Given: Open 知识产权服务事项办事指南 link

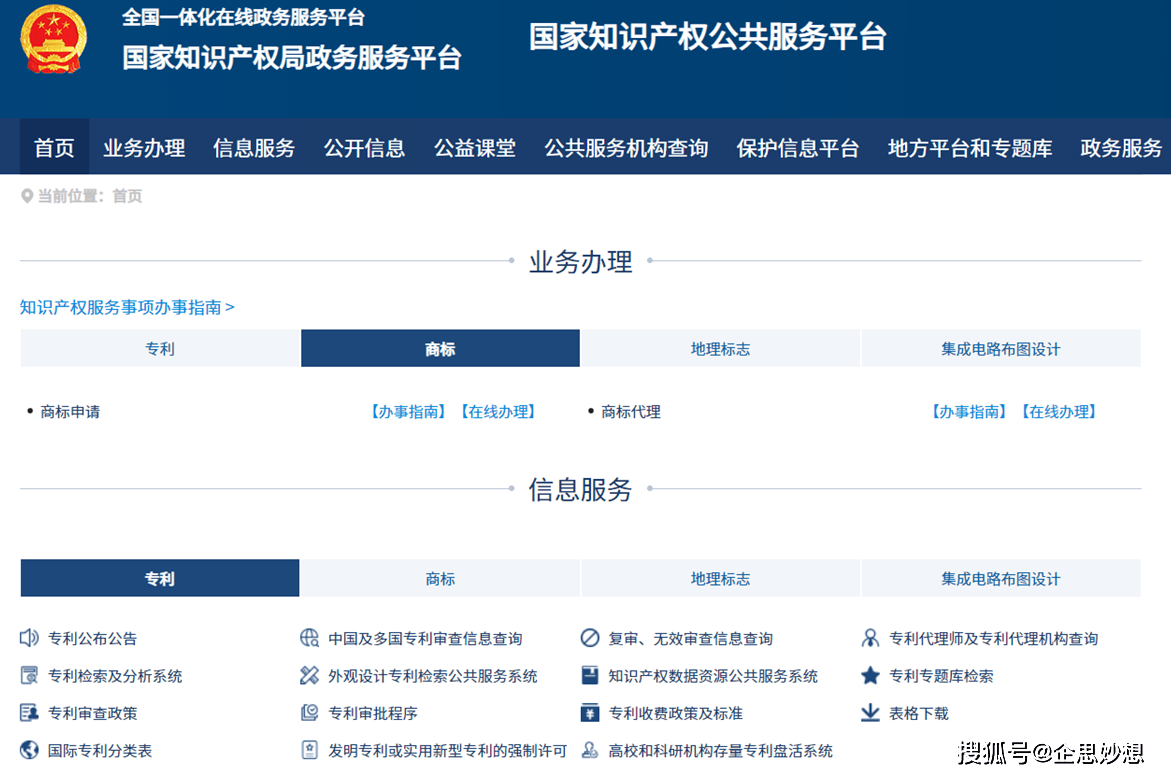Looking at the screenshot, I should [127, 307].
